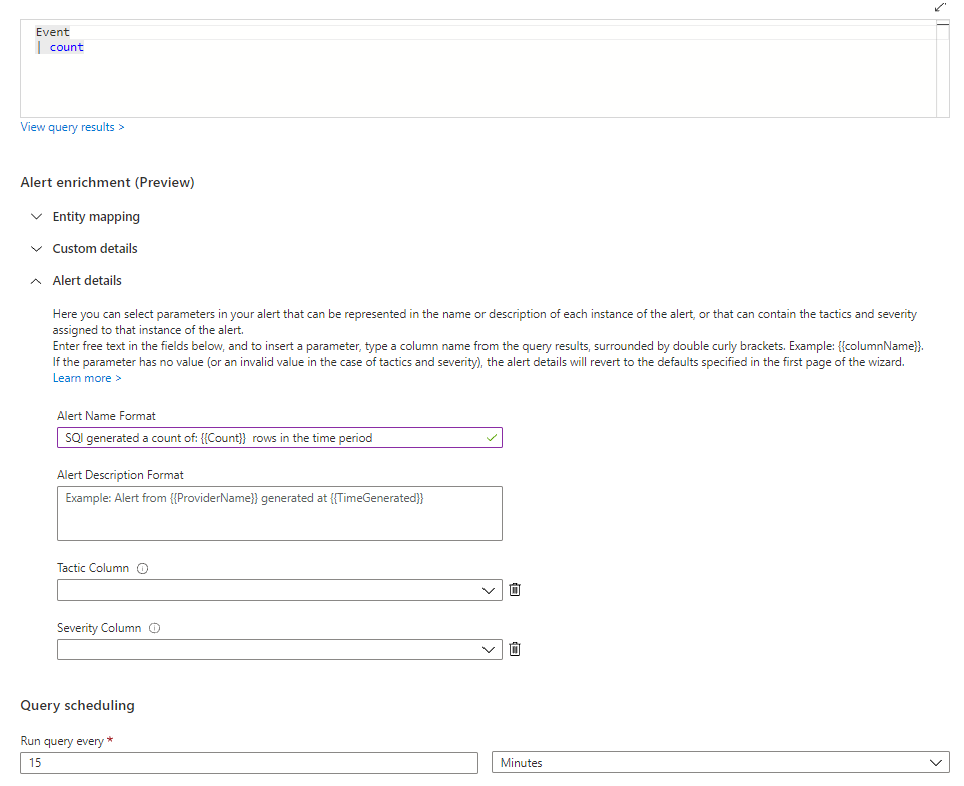This screenshot has width=964, height=786.
Task: Open the View query results link
Action: point(72,127)
